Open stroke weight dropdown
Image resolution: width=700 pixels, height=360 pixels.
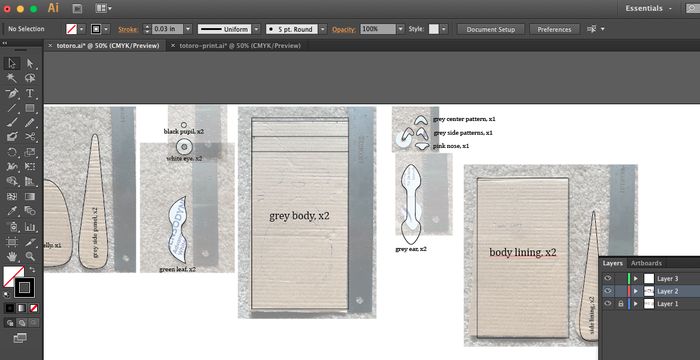[x=188, y=29]
